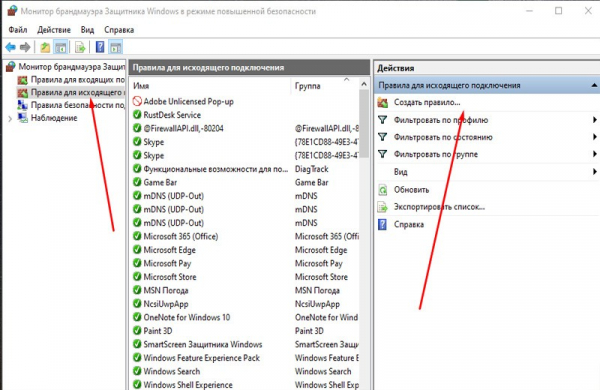600x390 pixels.
Task: Select the Монитор брандмауэра root node
Action: click(x=72, y=67)
